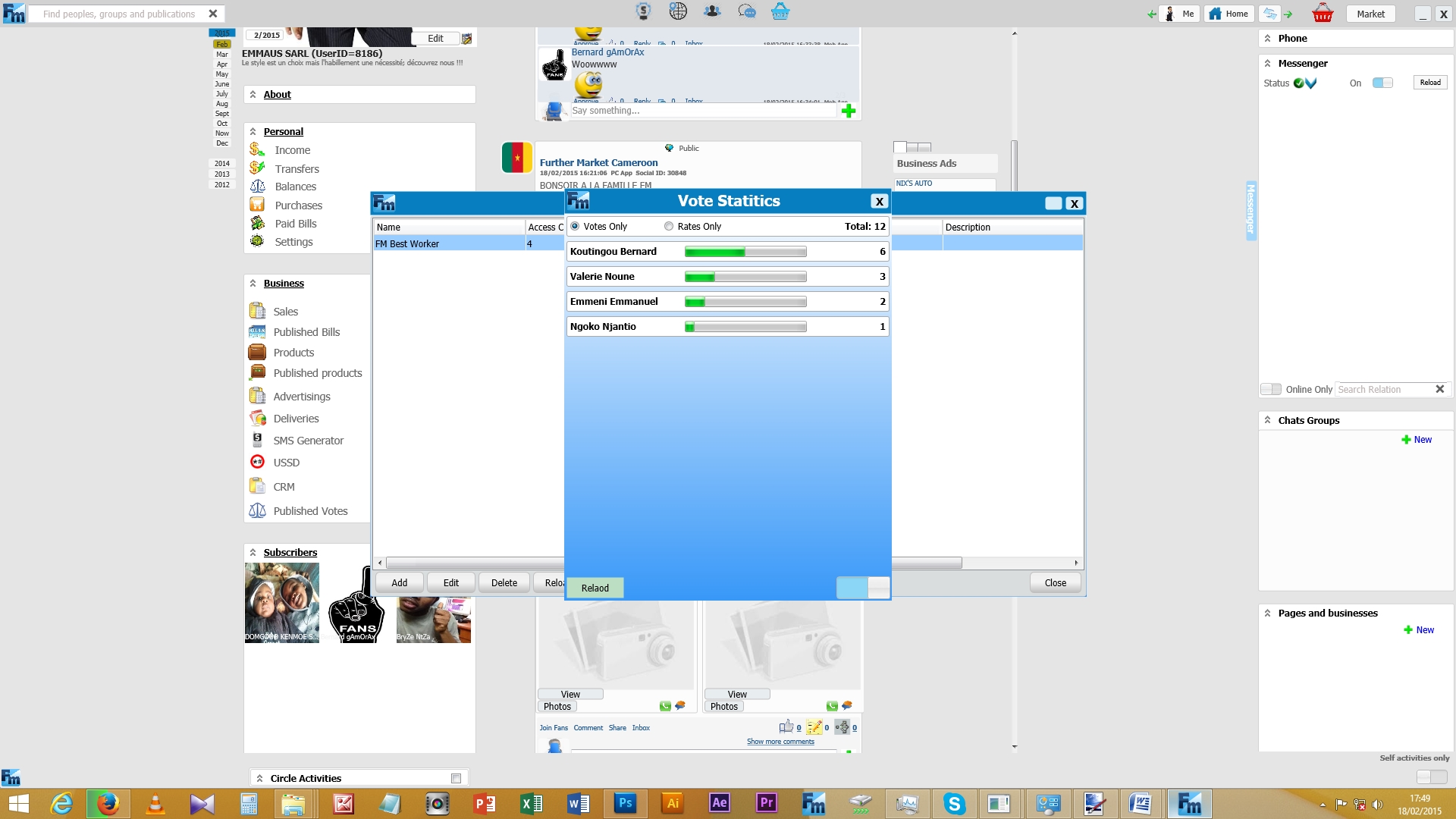Screen dimensions: 1456x819
Task: Toggle the Self activities only switch
Action: (x=1432, y=777)
